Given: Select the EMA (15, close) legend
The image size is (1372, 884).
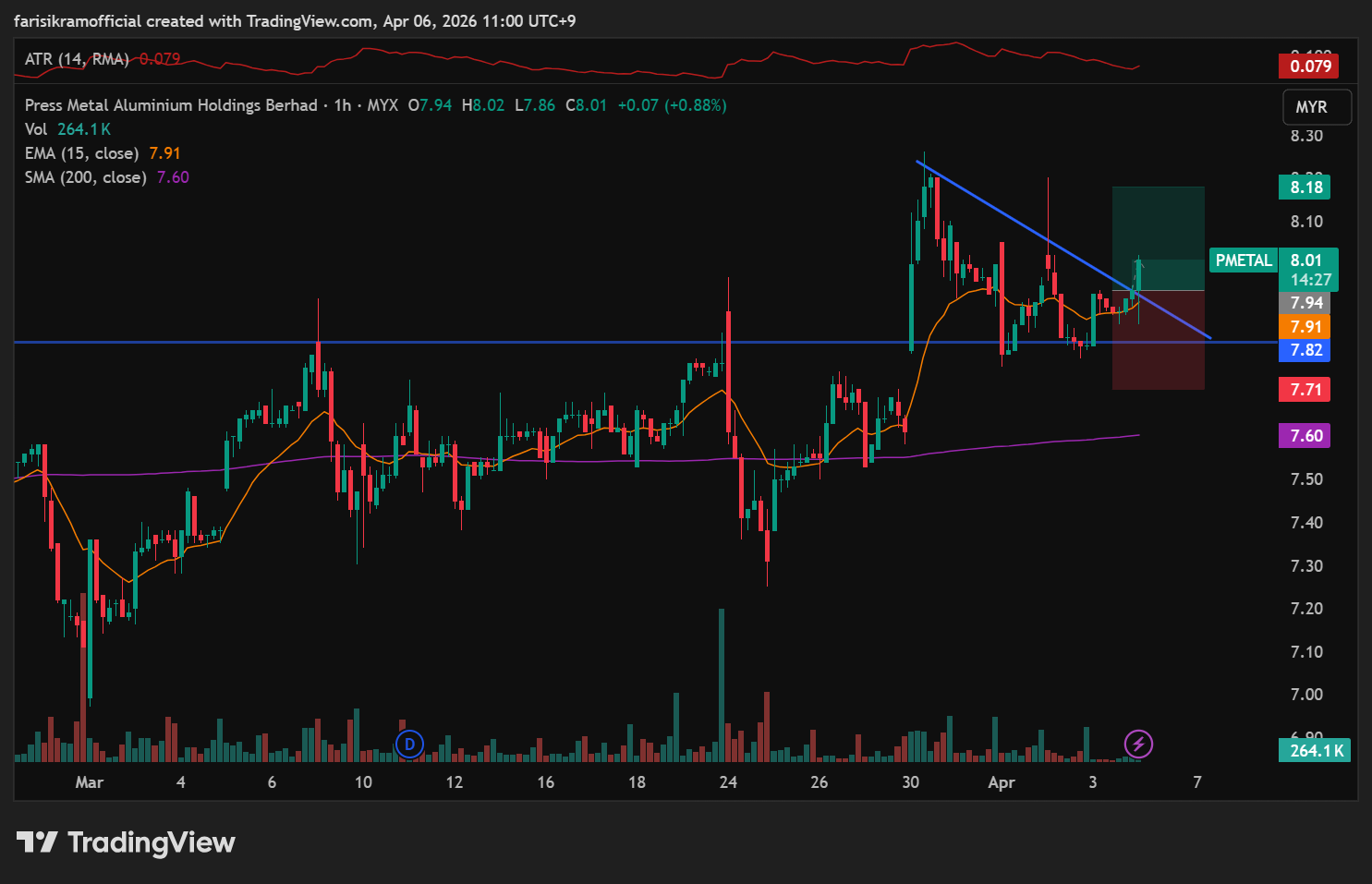Looking at the screenshot, I should (103, 153).
